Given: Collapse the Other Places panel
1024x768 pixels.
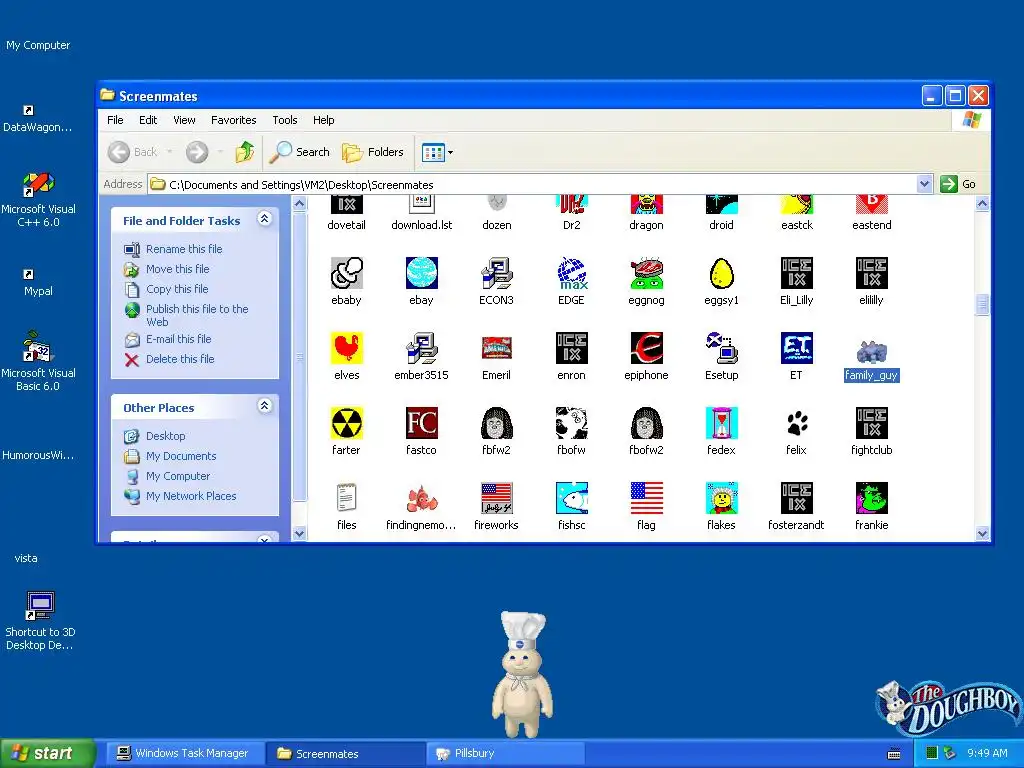Looking at the screenshot, I should 264,406.
